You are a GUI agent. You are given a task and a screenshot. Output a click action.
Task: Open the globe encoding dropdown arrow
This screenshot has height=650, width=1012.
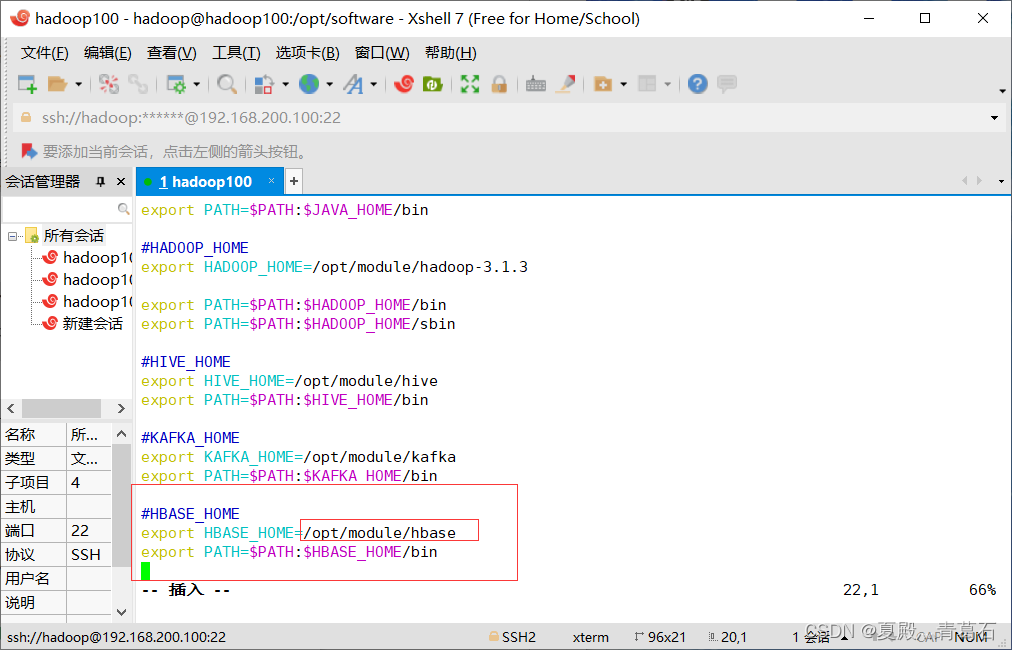coord(329,84)
